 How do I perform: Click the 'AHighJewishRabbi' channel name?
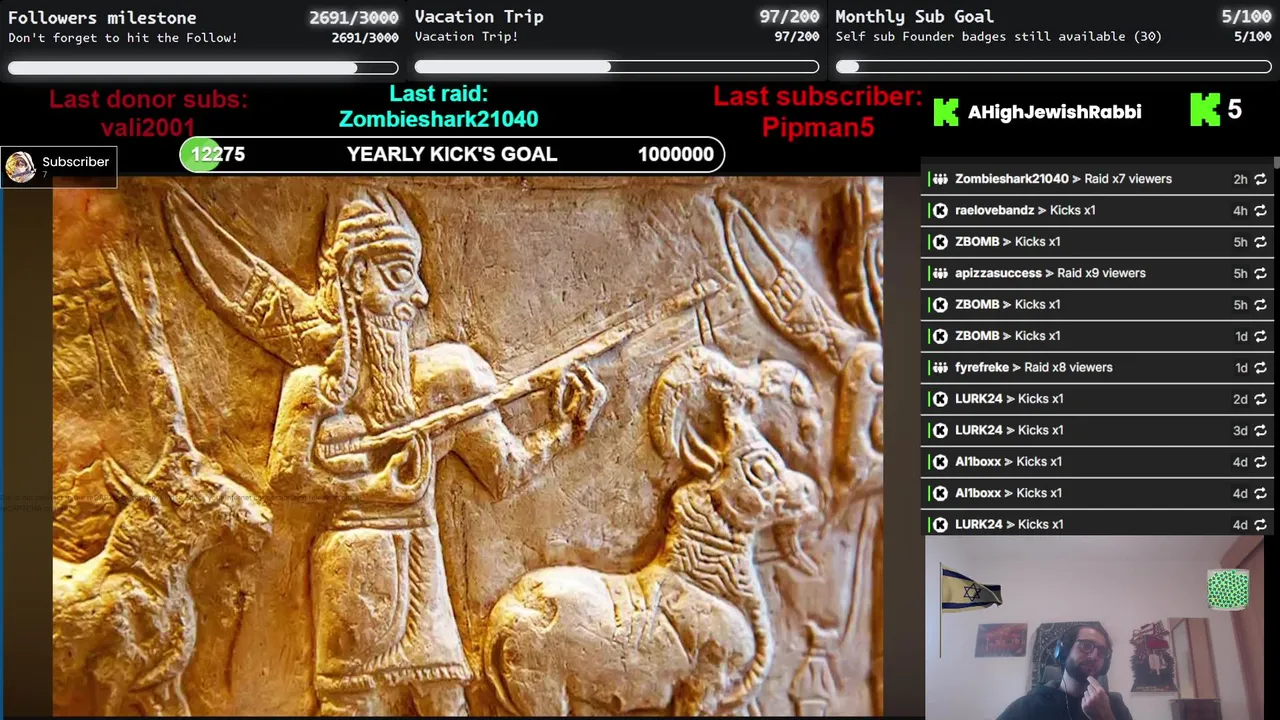pyautogui.click(x=1054, y=112)
